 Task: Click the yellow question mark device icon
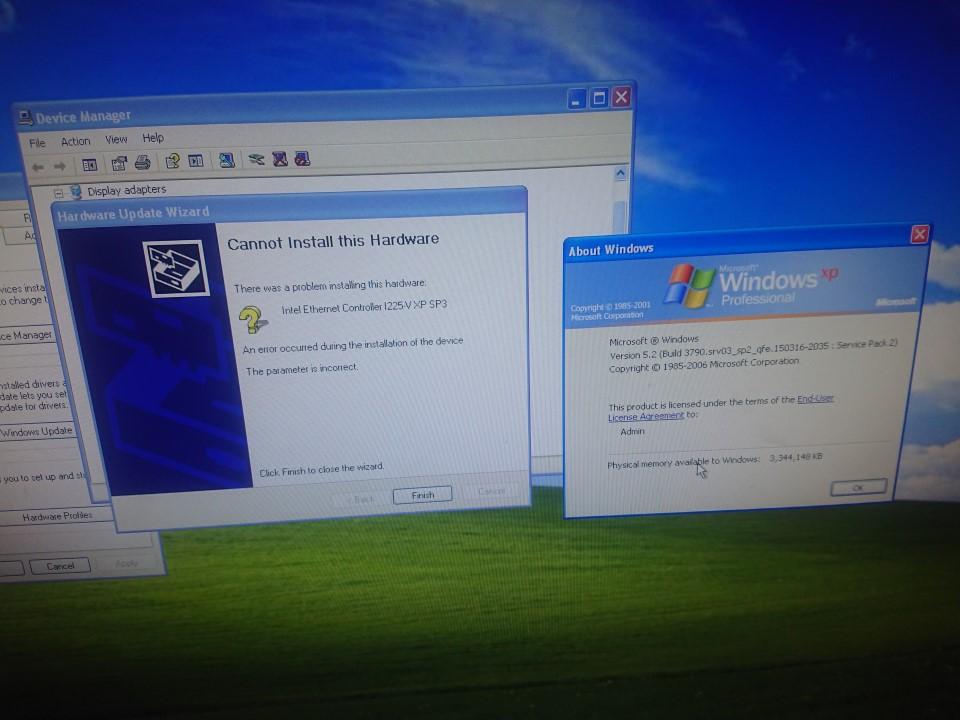click(252, 320)
